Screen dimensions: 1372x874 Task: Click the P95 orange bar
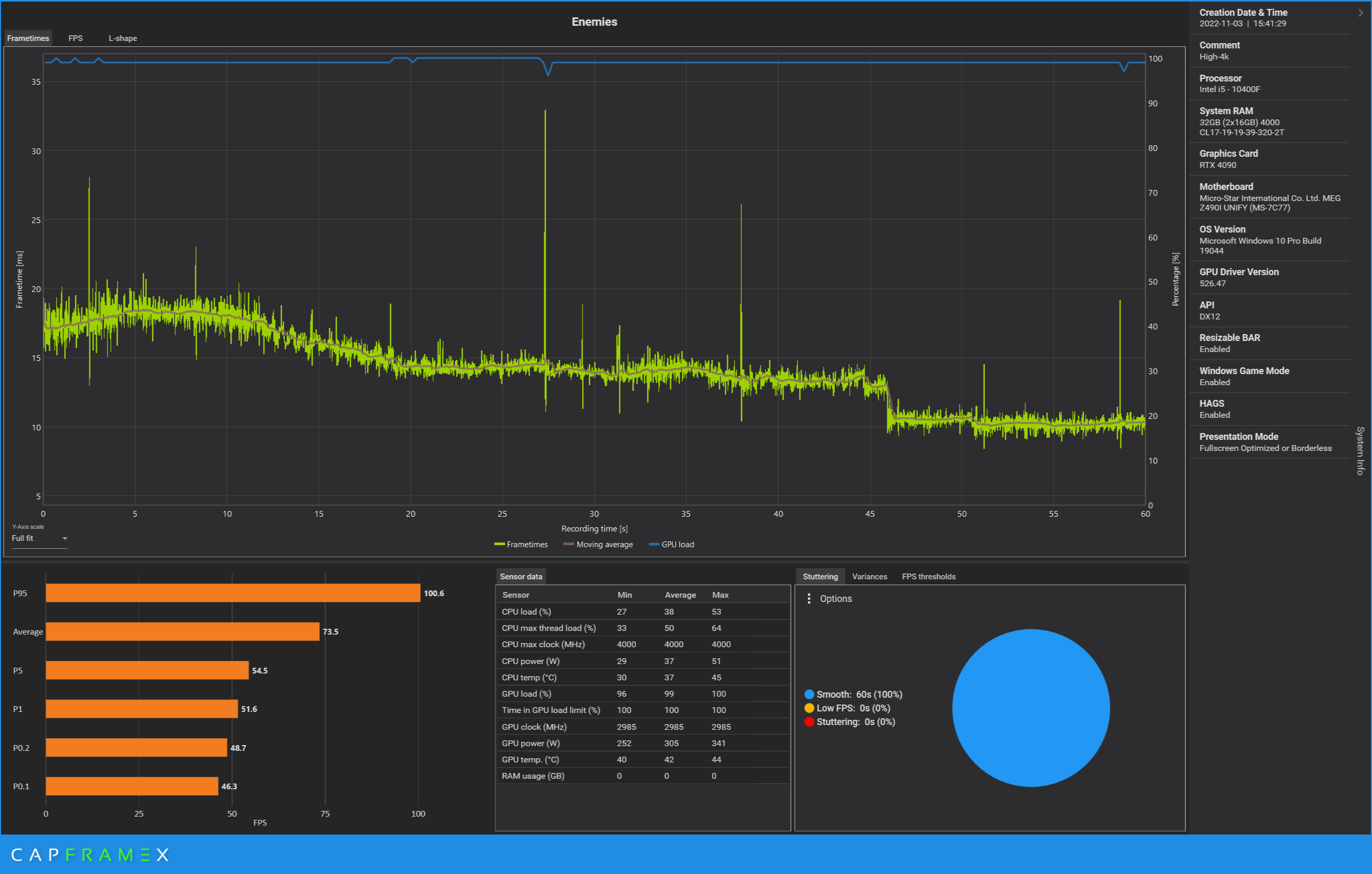[x=233, y=593]
